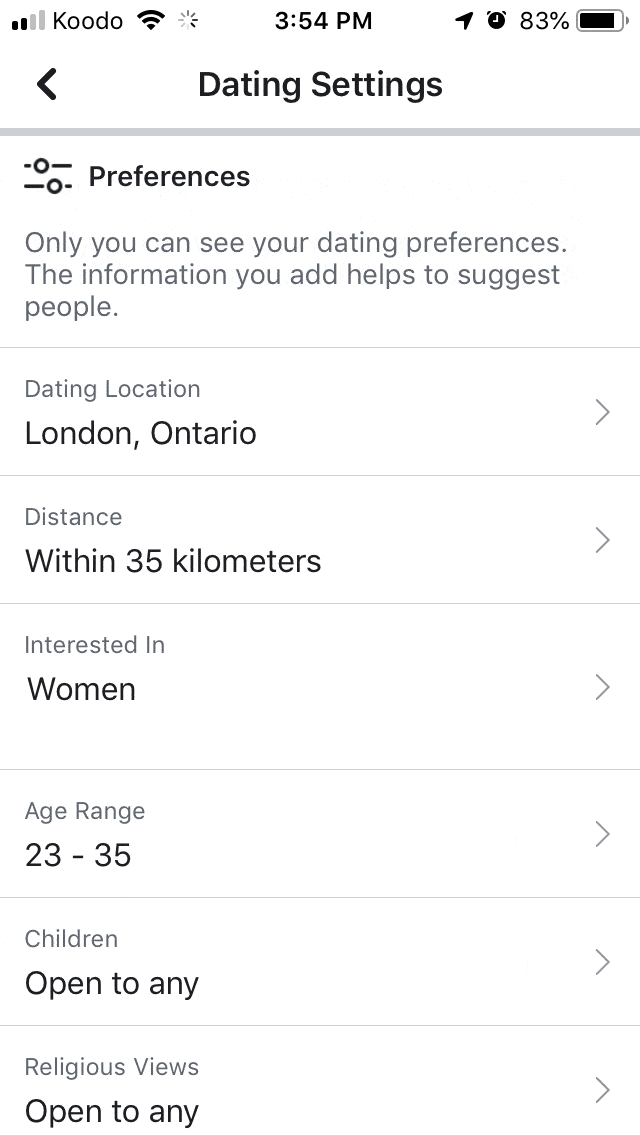The width and height of the screenshot is (640, 1136).
Task: Tap the back arrow icon
Action: [46, 84]
